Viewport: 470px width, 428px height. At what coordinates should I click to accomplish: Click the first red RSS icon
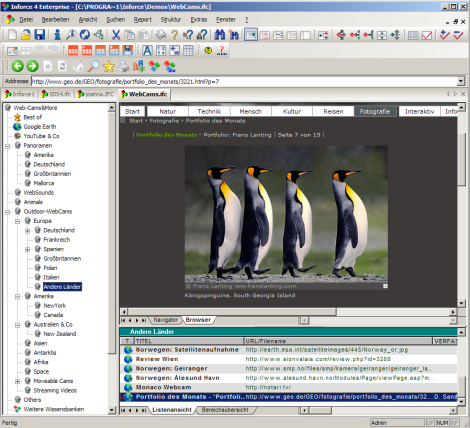coord(73,50)
